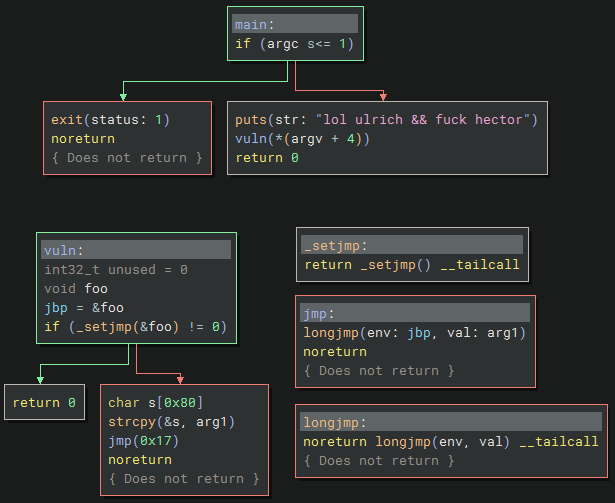Click the longjmp(env: jbp, val: arg1) call
The width and height of the screenshot is (615, 503).
414,333
